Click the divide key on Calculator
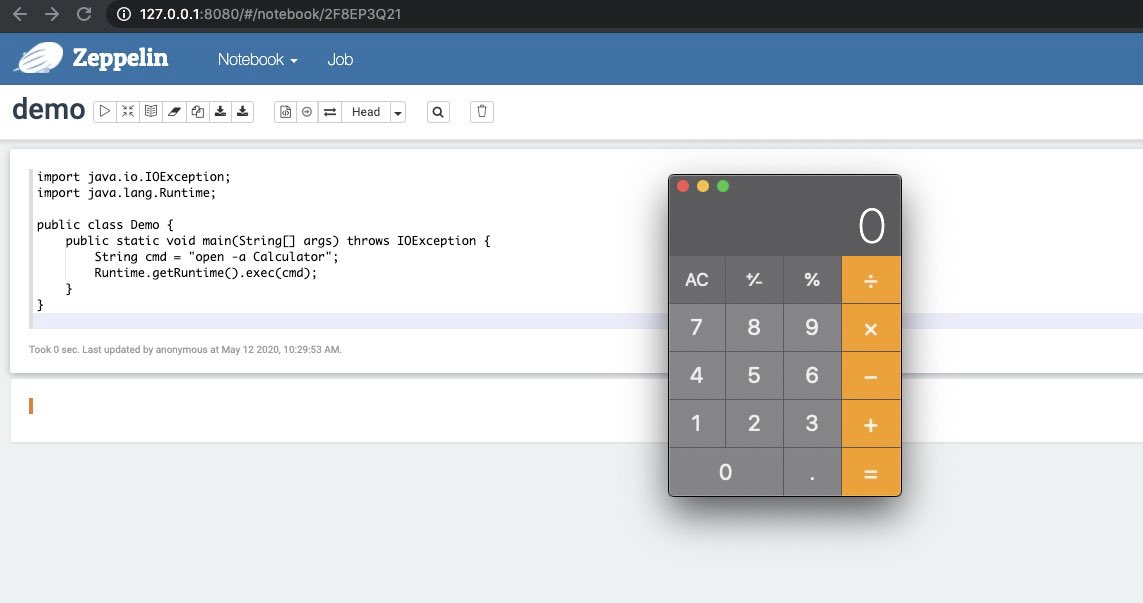 pyautogui.click(x=871, y=279)
